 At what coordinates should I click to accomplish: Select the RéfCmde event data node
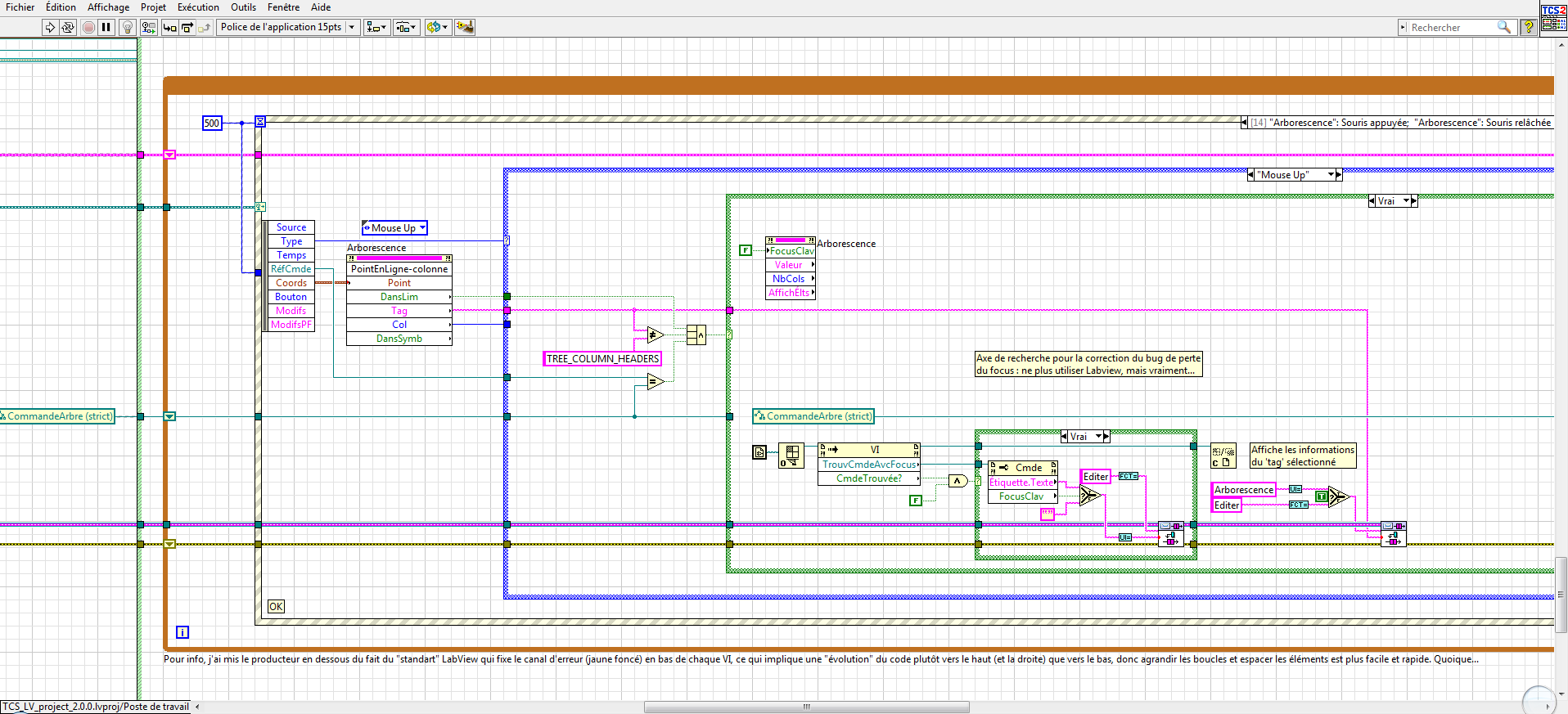click(291, 269)
